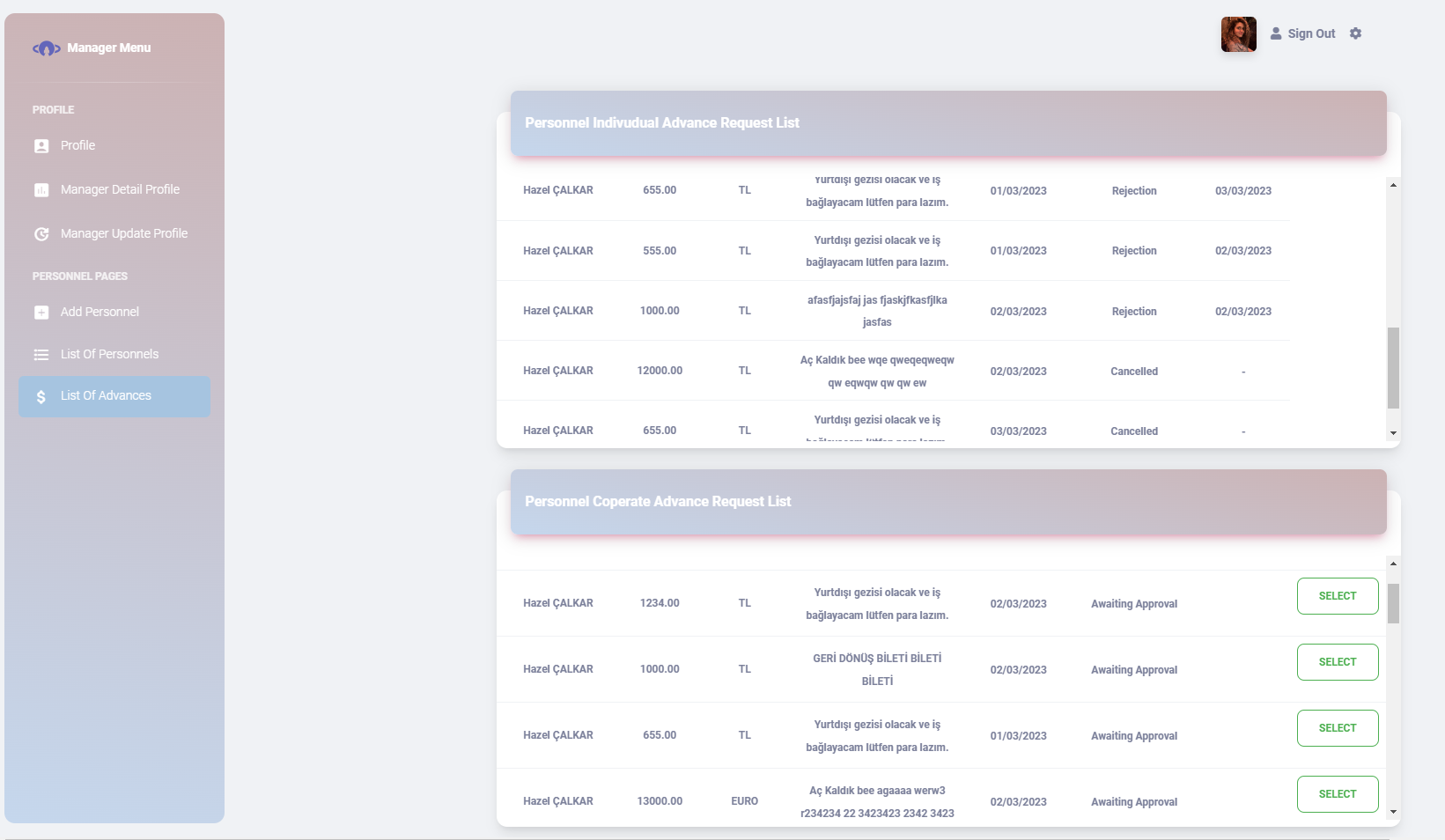Screen dimensions: 1445x840
Task: Click Sign Out
Action: click(x=1311, y=33)
